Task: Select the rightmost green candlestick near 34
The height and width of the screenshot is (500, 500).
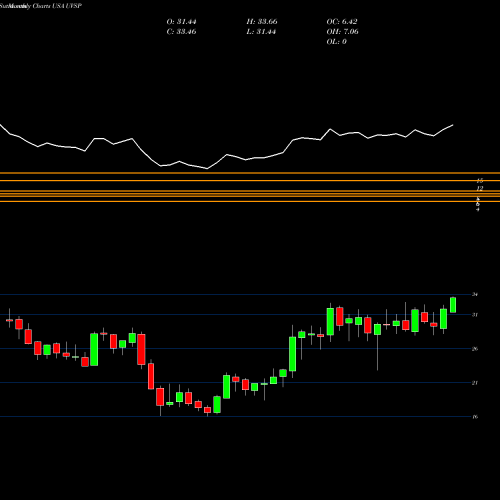Action: [453, 305]
